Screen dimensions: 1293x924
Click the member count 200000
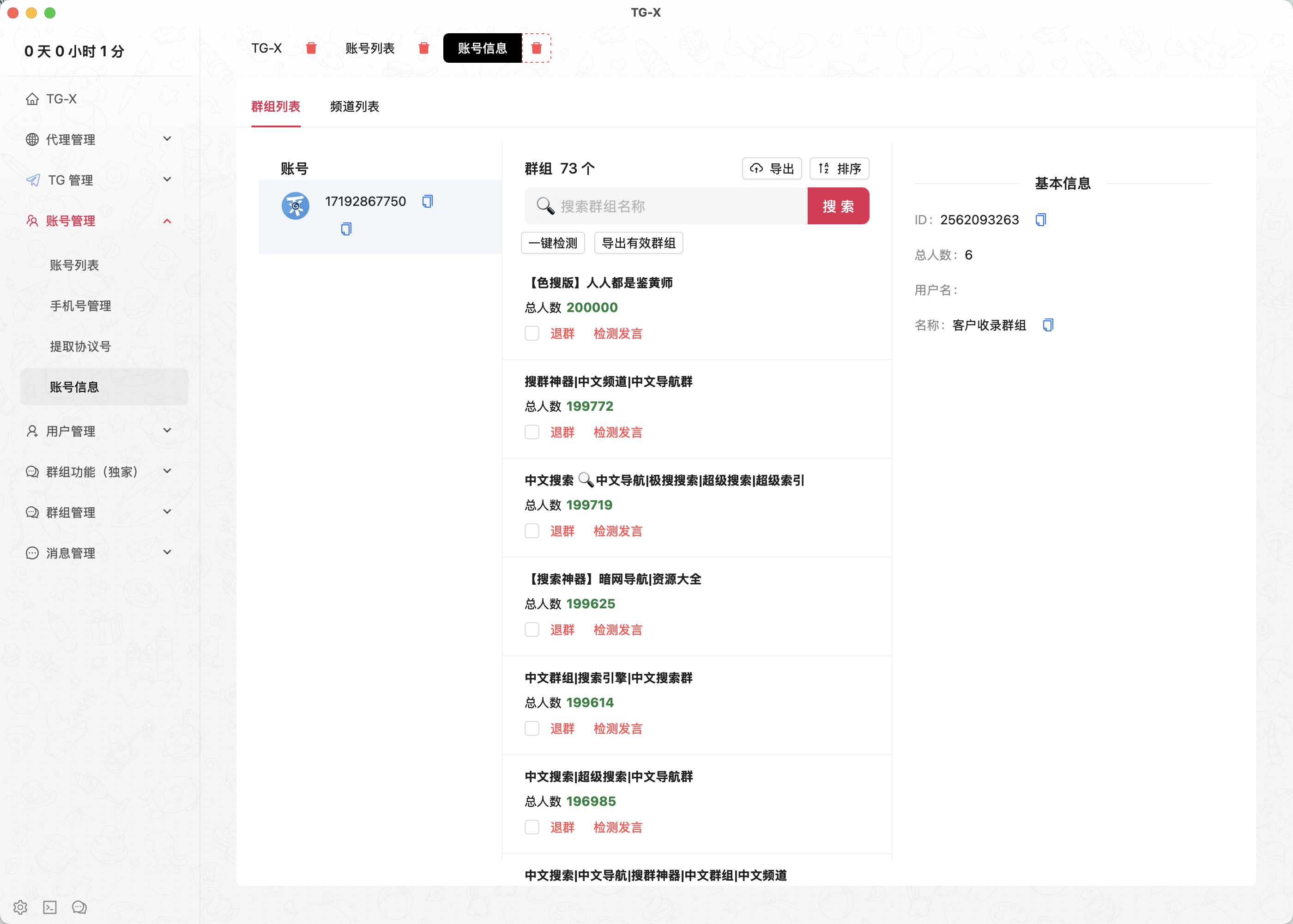pos(592,308)
